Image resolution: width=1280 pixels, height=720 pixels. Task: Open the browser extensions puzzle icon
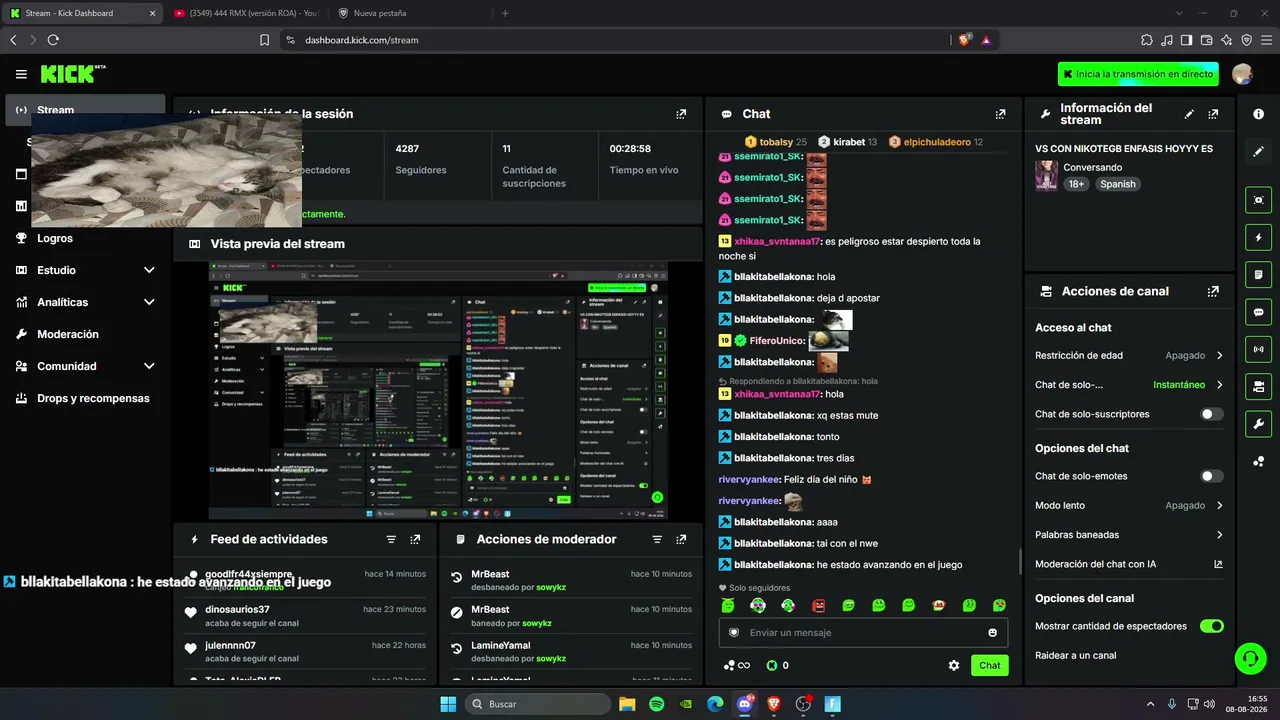(1146, 40)
